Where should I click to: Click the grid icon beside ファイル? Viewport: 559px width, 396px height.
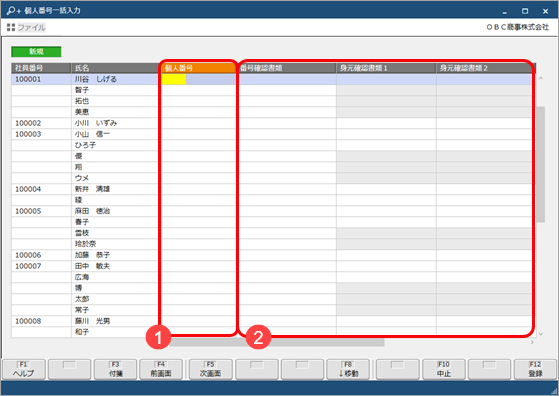coord(11,27)
